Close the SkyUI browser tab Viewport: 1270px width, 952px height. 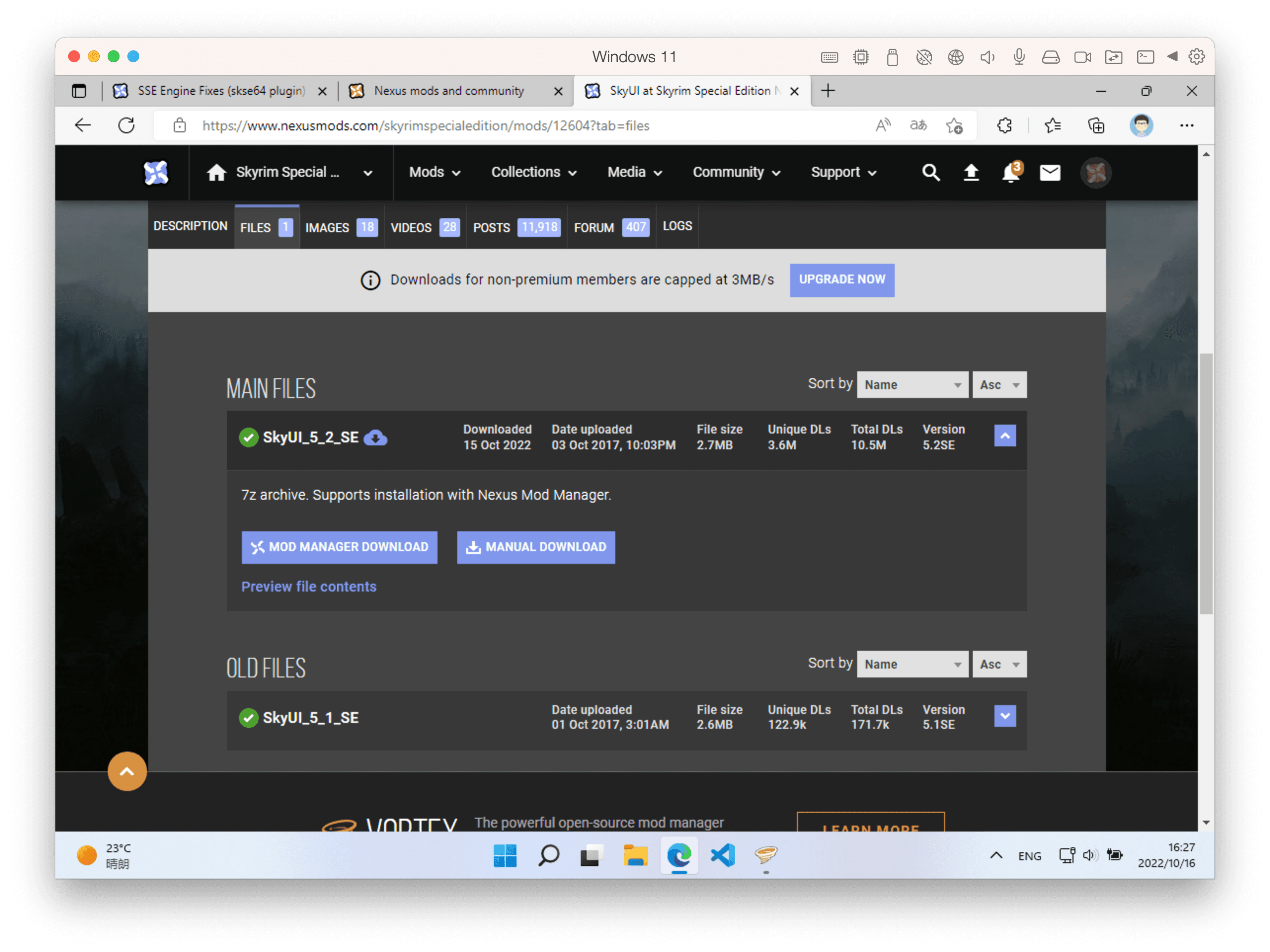[x=794, y=91]
